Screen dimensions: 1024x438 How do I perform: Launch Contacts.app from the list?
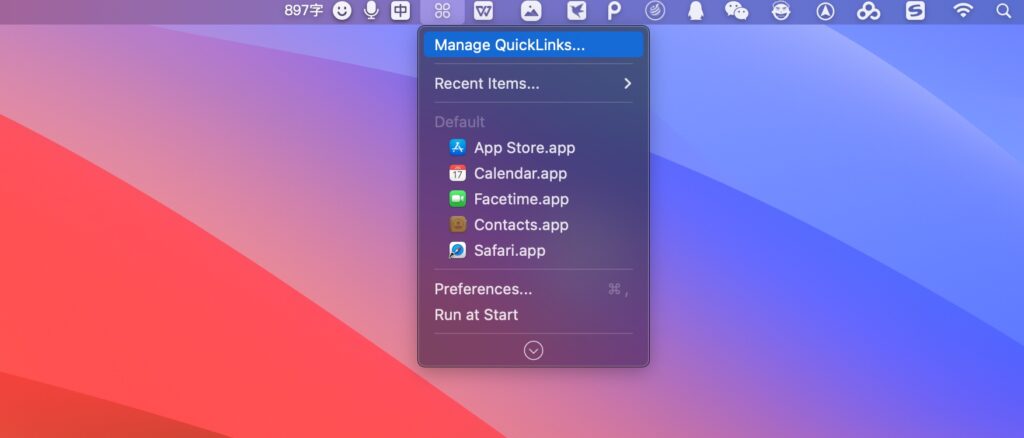(521, 225)
